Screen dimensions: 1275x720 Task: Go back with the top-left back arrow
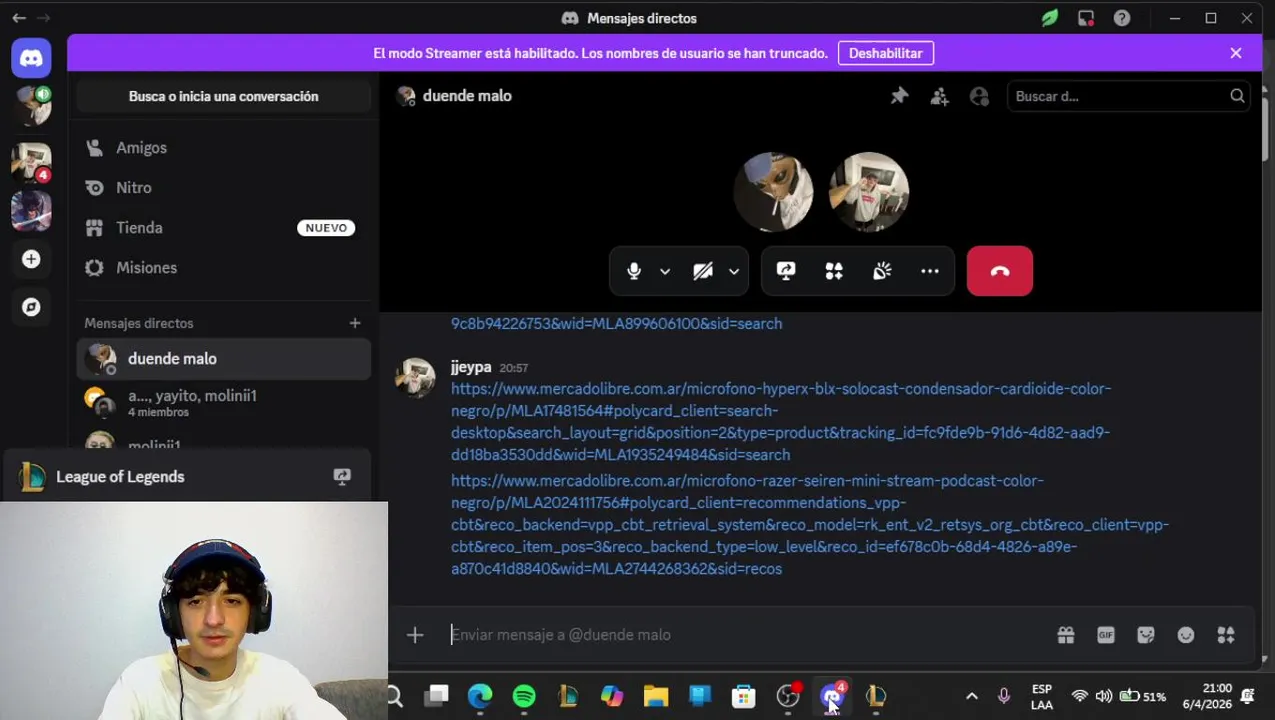click(19, 18)
